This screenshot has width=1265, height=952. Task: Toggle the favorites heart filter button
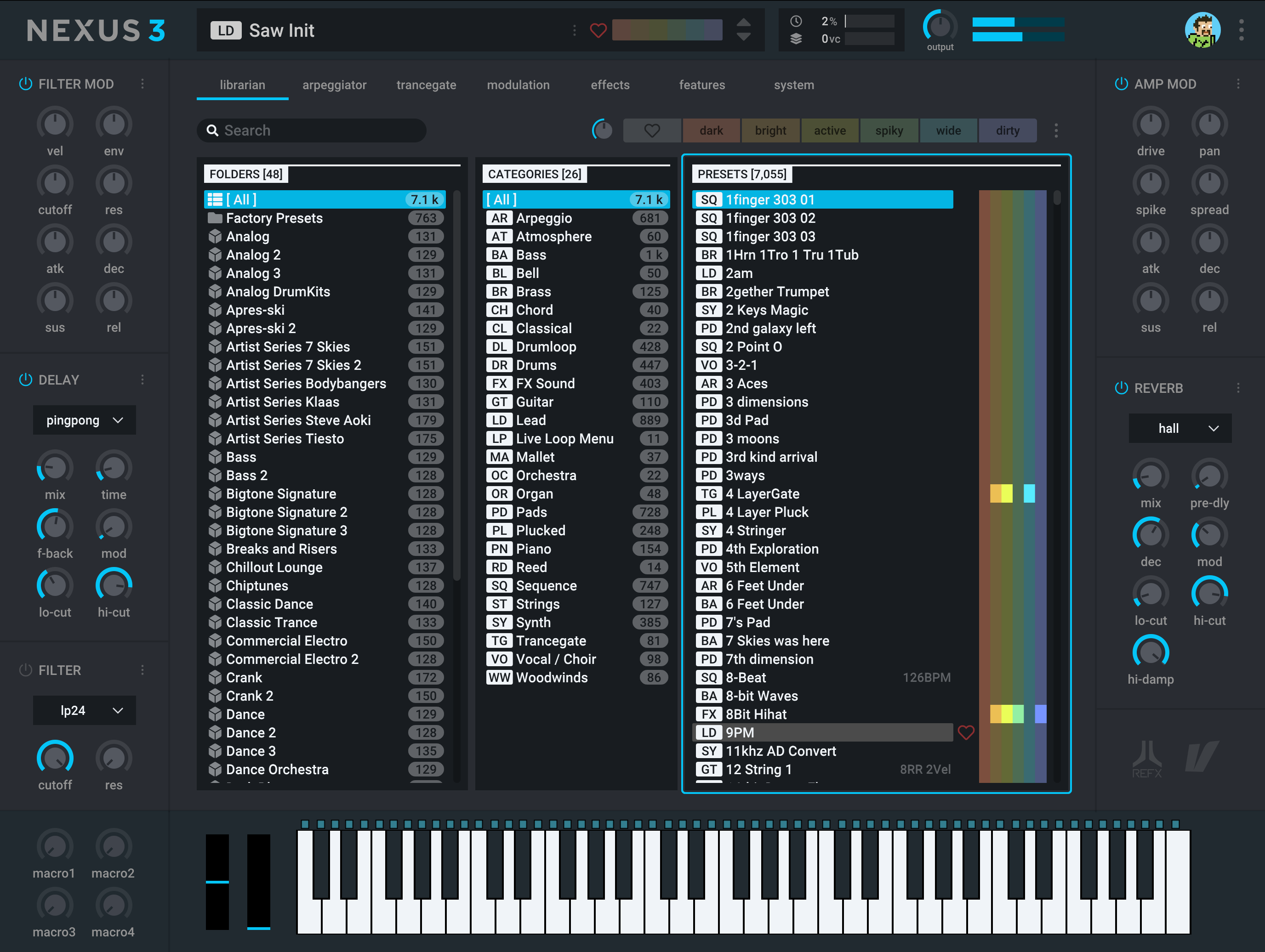tap(652, 130)
